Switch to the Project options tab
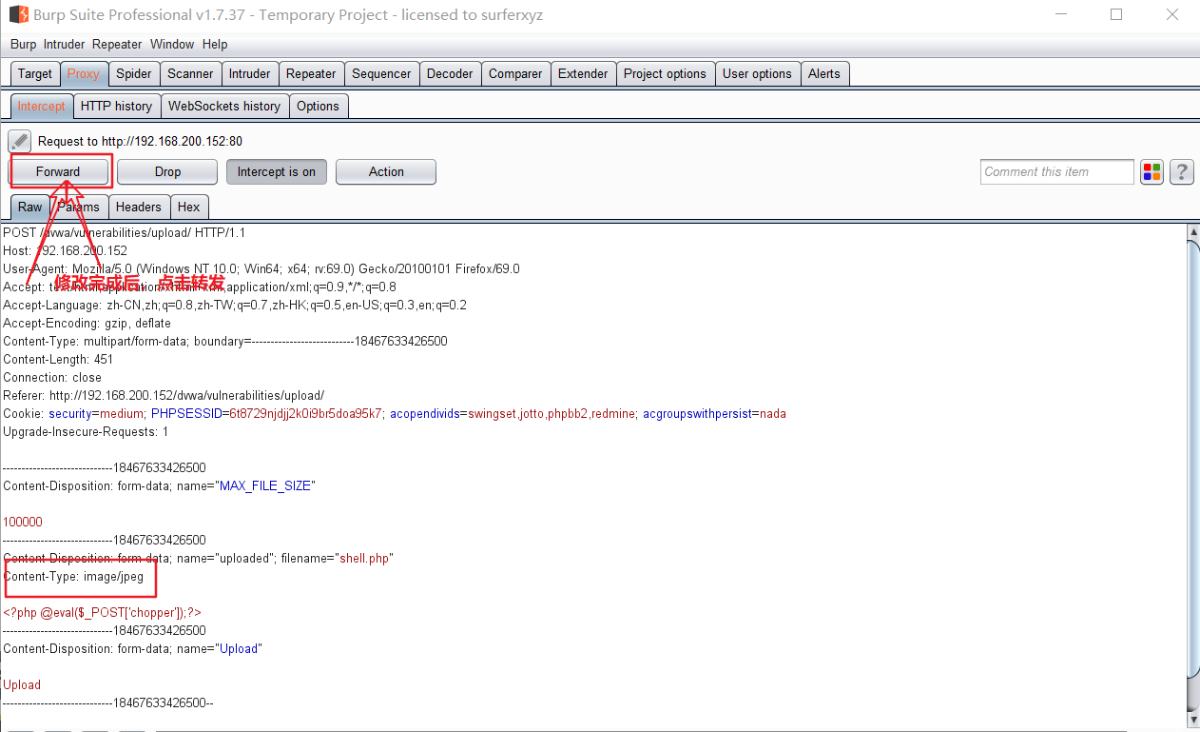Image resolution: width=1200 pixels, height=732 pixels. pos(665,74)
